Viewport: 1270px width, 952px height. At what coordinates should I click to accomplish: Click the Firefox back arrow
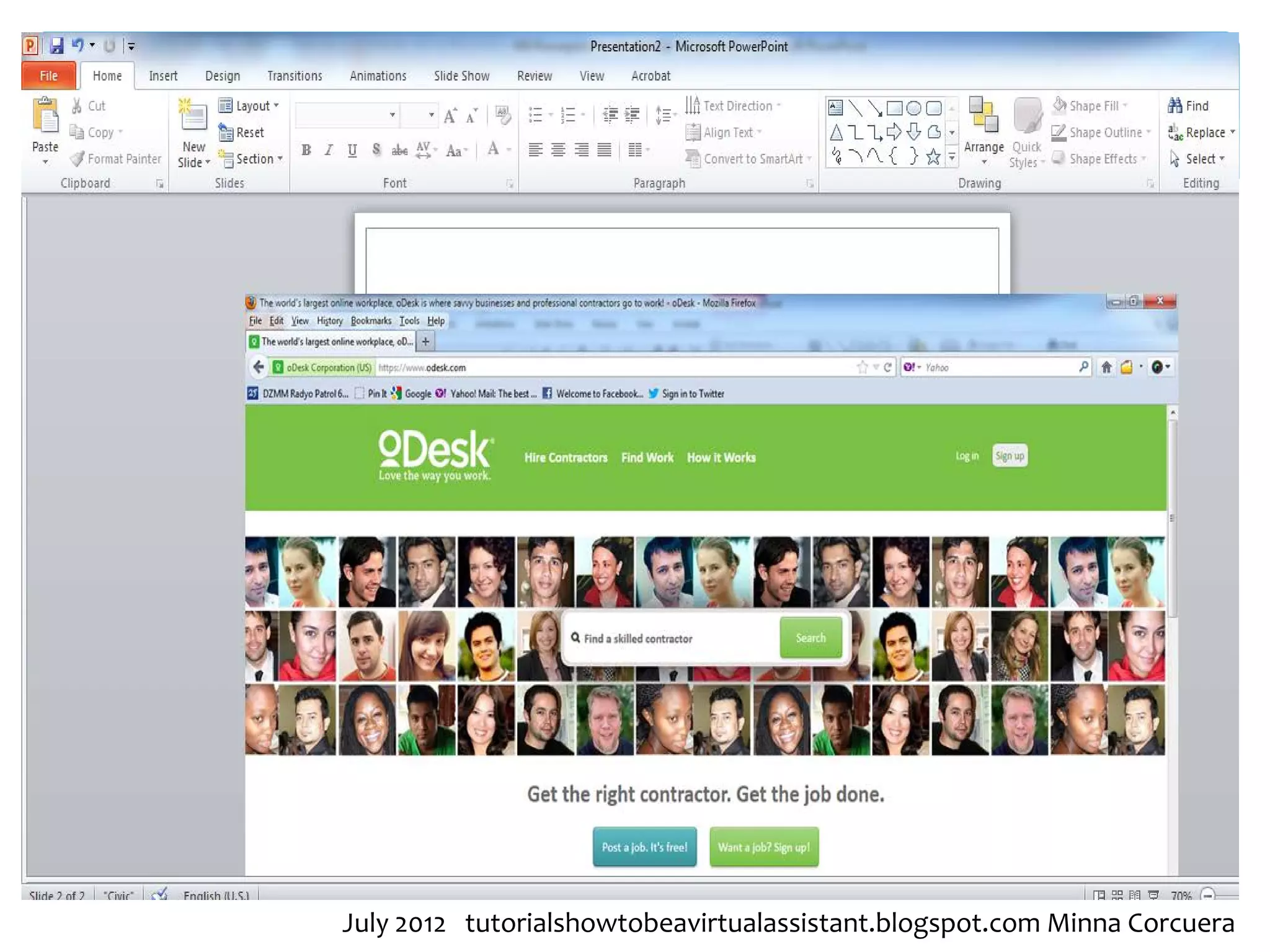click(259, 367)
